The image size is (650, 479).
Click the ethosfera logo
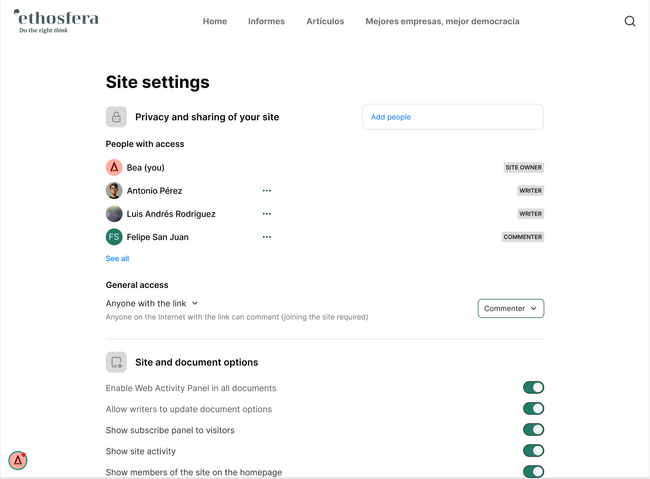click(x=56, y=20)
